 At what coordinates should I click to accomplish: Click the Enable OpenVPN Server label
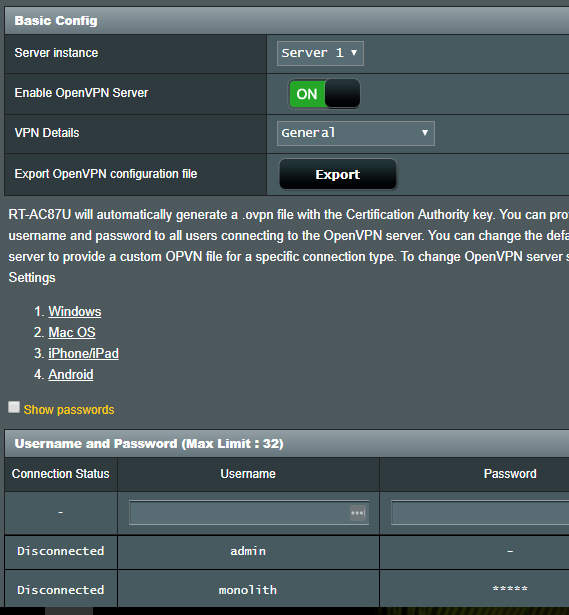coord(81,93)
